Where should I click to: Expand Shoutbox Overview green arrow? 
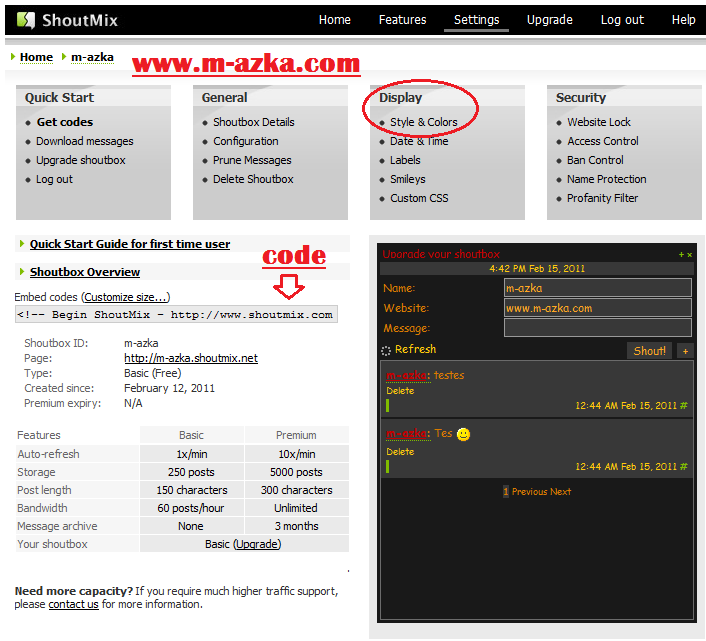click(22, 271)
